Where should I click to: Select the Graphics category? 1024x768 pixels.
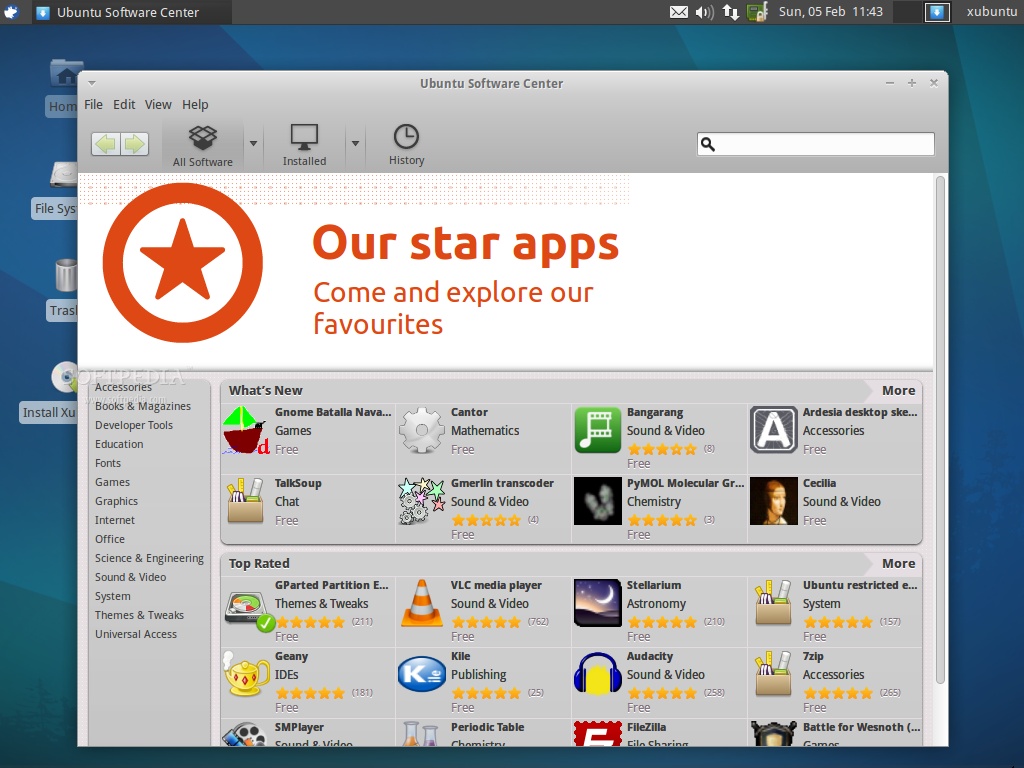(x=116, y=501)
